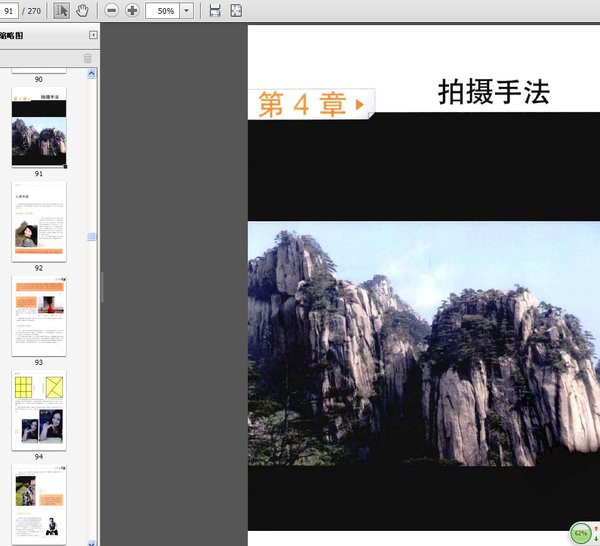Zoom in with the plus button
Screen dimensions: 600x546
(x=132, y=11)
